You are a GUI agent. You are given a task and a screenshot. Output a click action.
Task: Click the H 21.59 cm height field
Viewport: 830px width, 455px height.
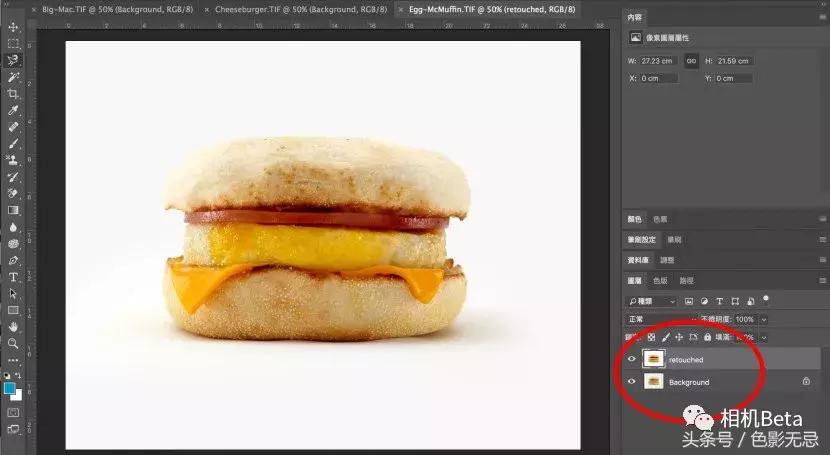point(734,61)
